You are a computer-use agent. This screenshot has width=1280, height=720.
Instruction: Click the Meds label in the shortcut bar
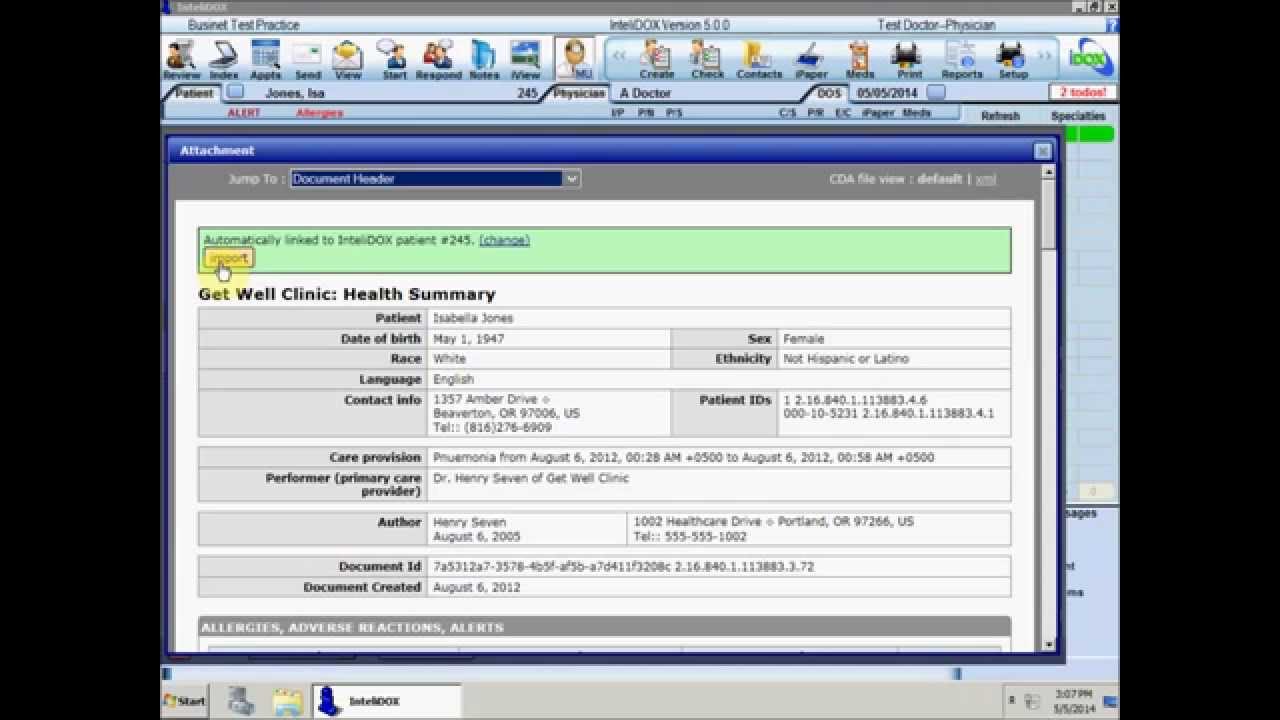click(x=916, y=113)
